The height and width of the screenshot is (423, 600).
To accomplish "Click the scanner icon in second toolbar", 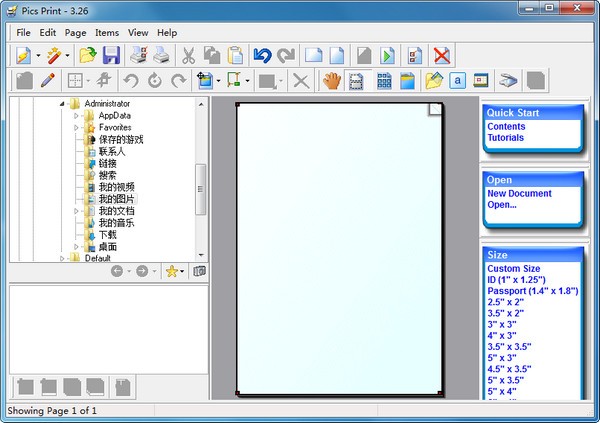I will tap(508, 81).
